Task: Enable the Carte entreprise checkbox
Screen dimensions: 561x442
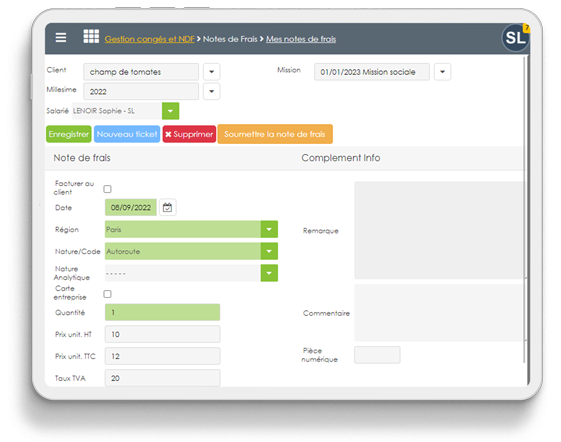Action: click(x=107, y=294)
